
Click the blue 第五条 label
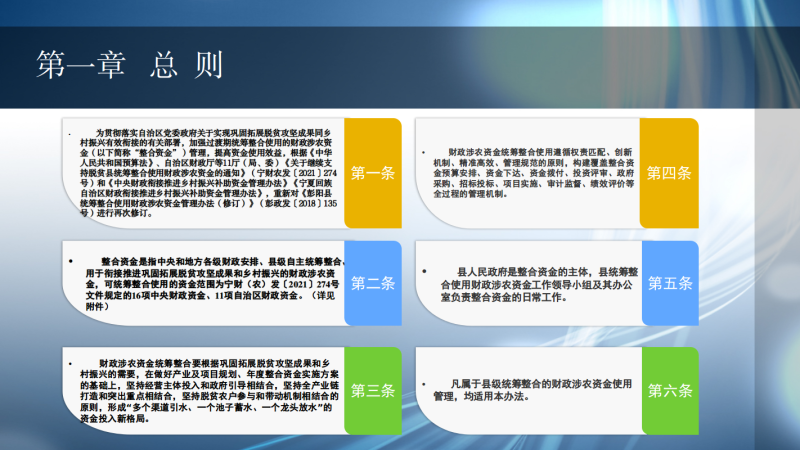coord(669,283)
